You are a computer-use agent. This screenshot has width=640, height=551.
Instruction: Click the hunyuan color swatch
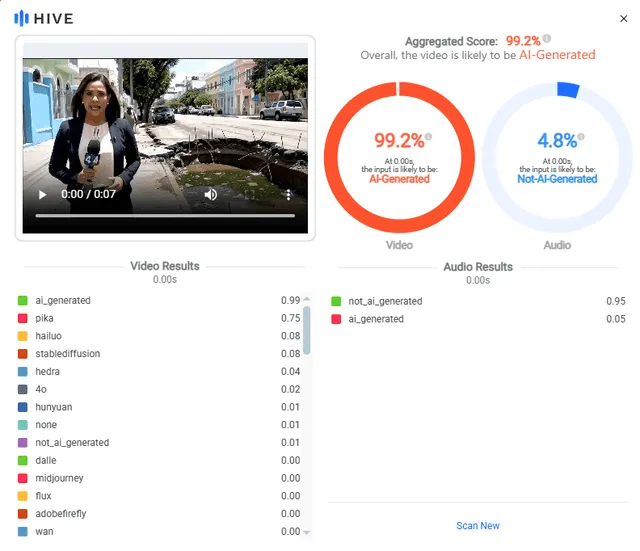point(23,407)
